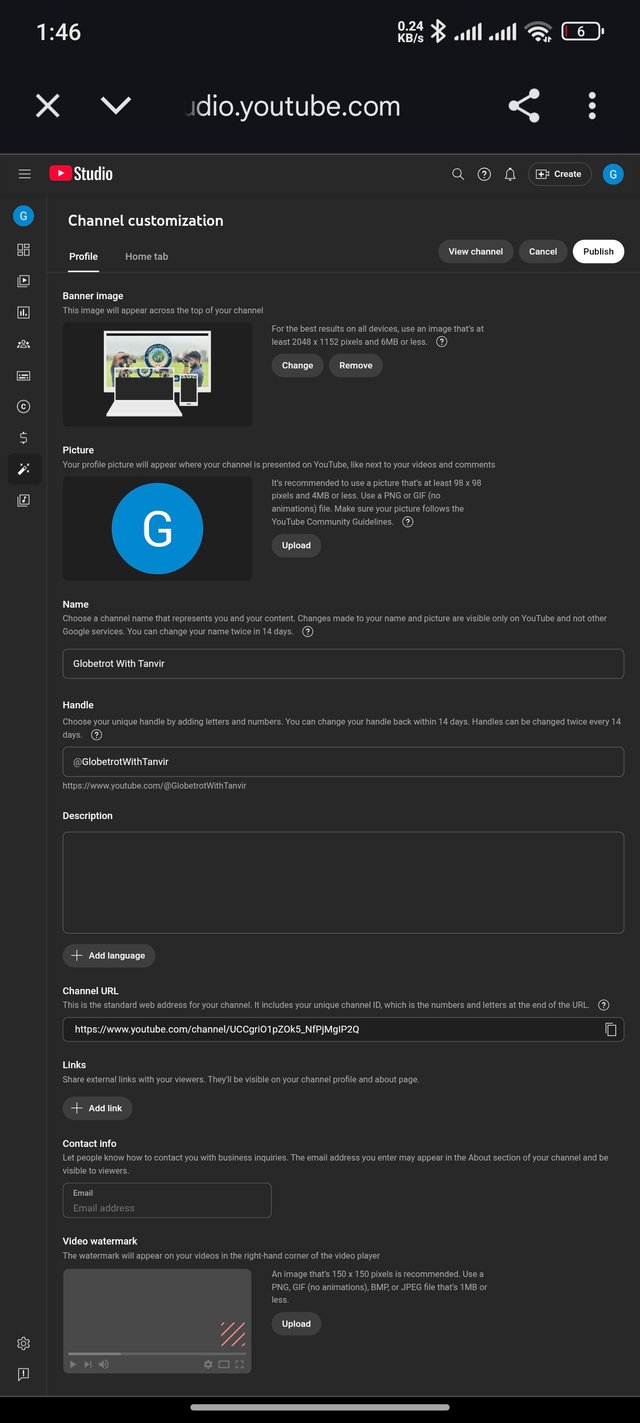The image size is (640, 1423).
Task: Open help icon beside banner size recommendation
Action: click(x=442, y=342)
